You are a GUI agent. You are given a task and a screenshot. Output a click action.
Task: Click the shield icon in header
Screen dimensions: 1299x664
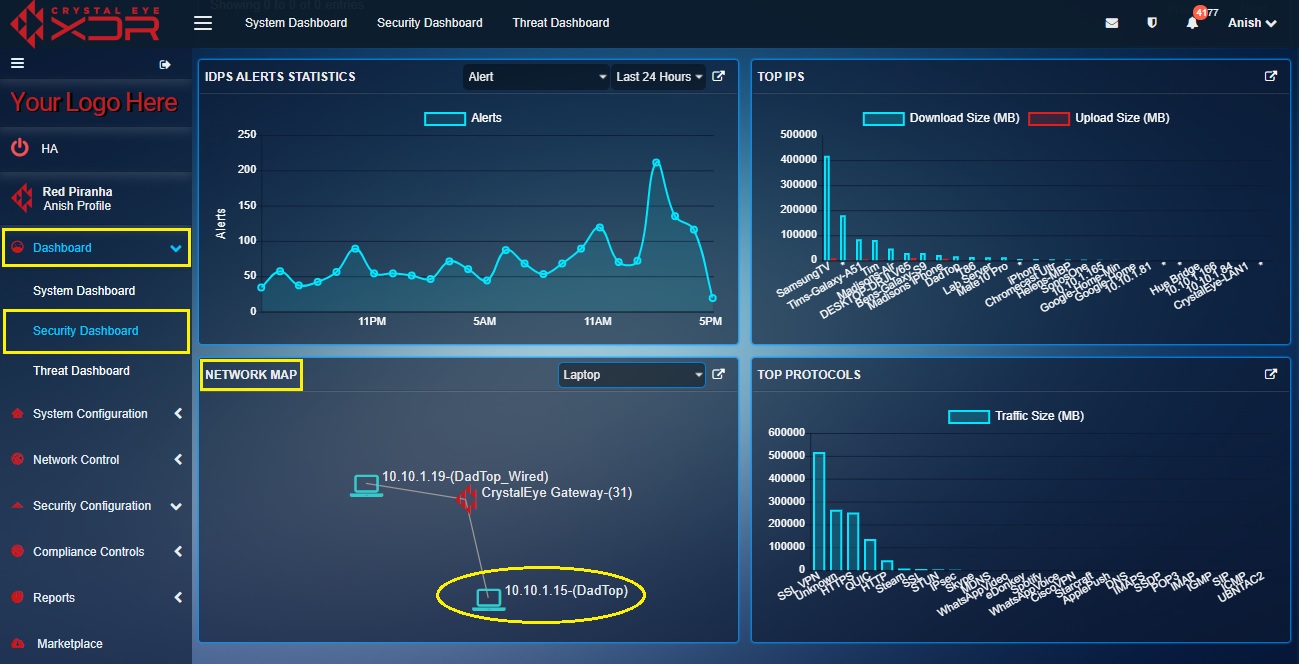(1152, 23)
